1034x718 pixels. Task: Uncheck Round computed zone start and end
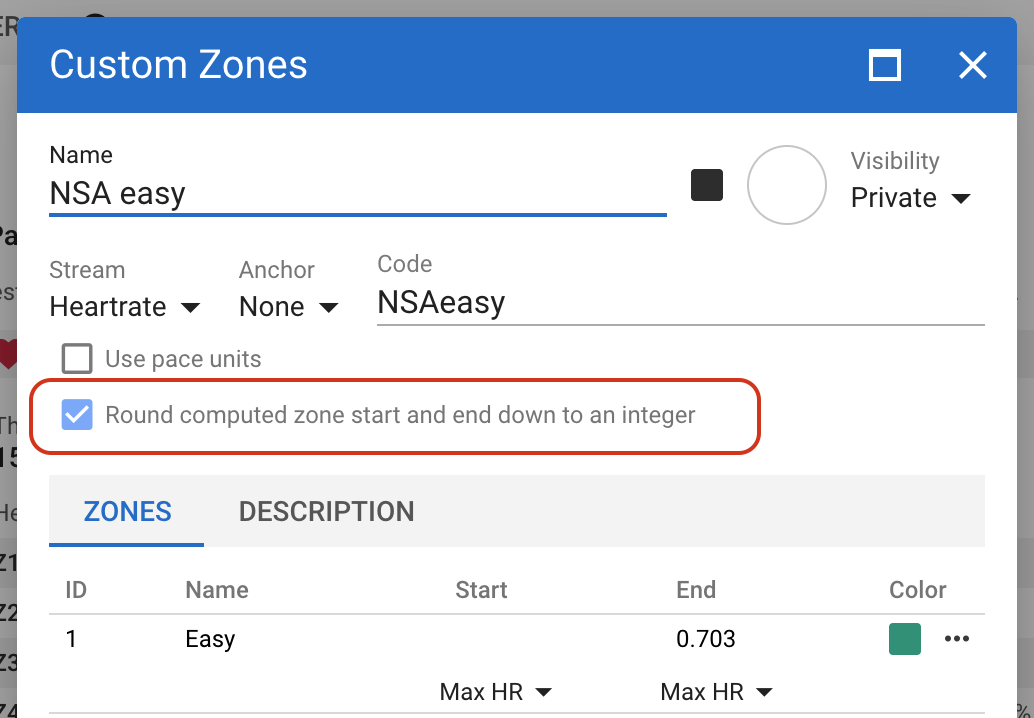click(77, 414)
